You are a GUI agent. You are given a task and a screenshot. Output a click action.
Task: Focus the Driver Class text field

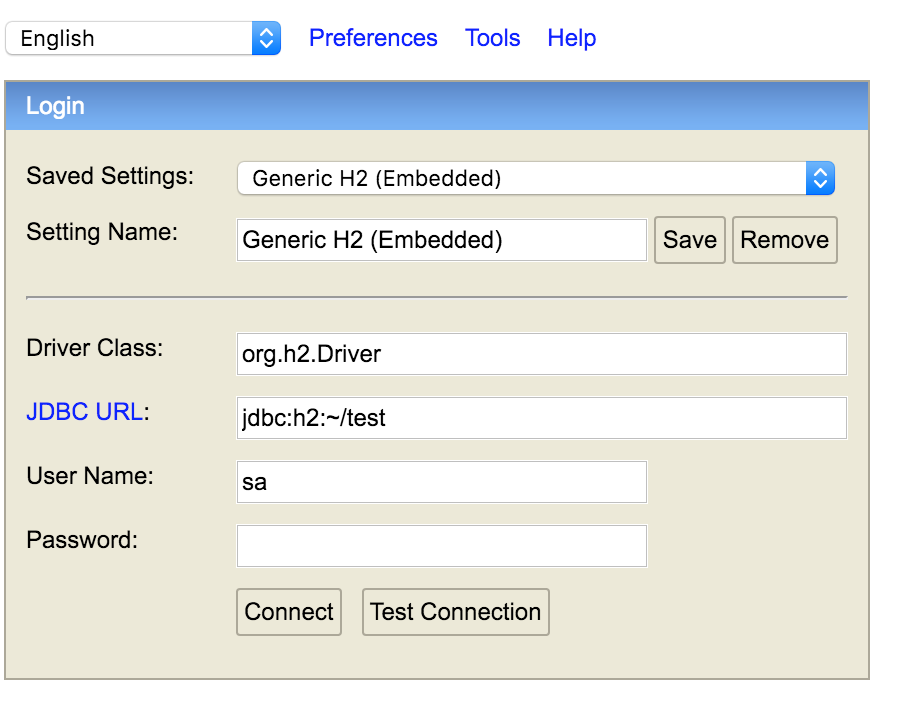pyautogui.click(x=541, y=354)
